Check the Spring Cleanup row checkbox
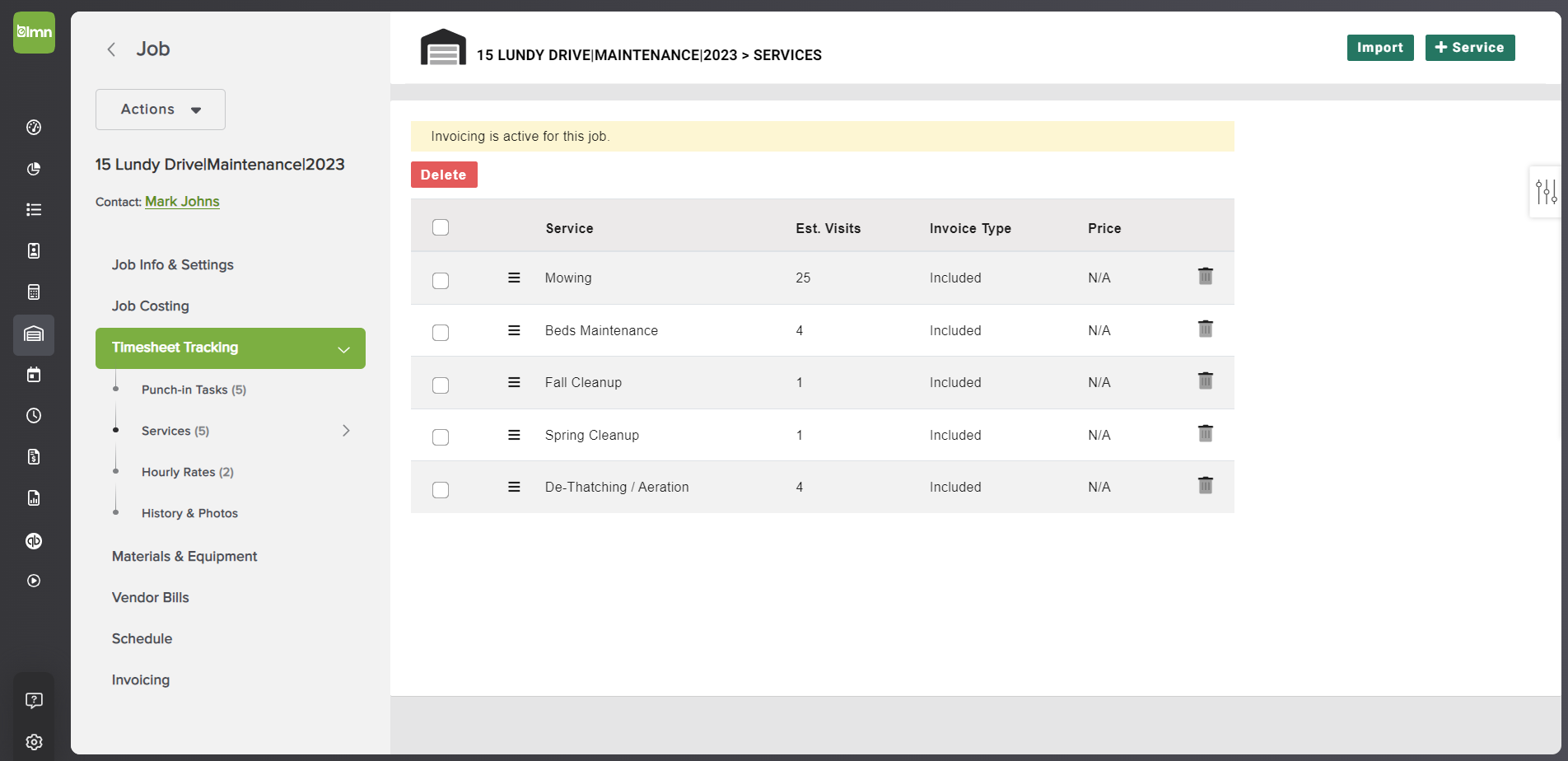This screenshot has height=761, width=1568. point(441,437)
